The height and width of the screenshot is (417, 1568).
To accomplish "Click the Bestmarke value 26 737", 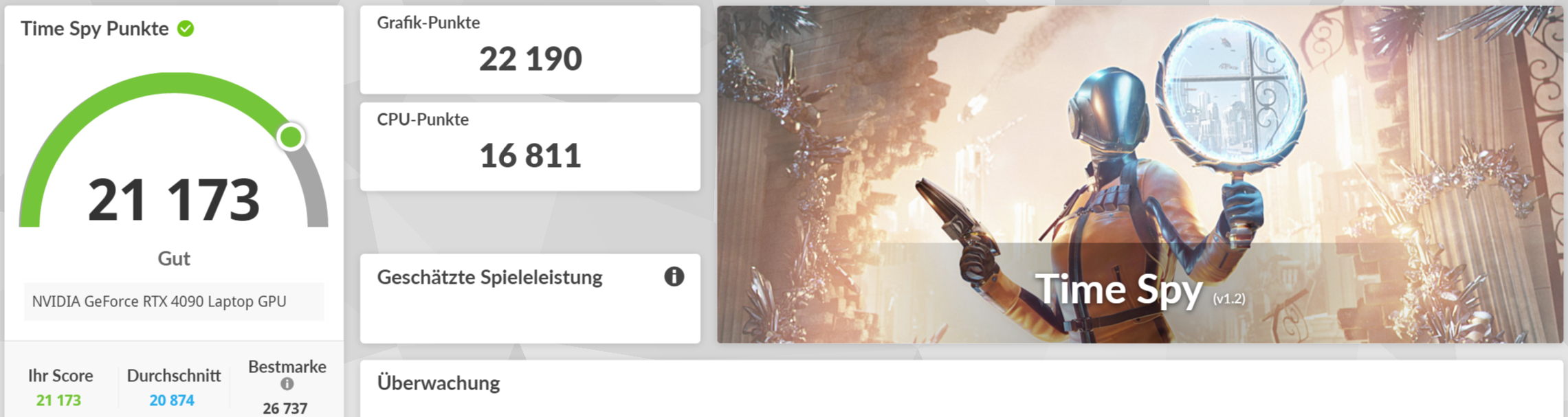I will [x=285, y=408].
